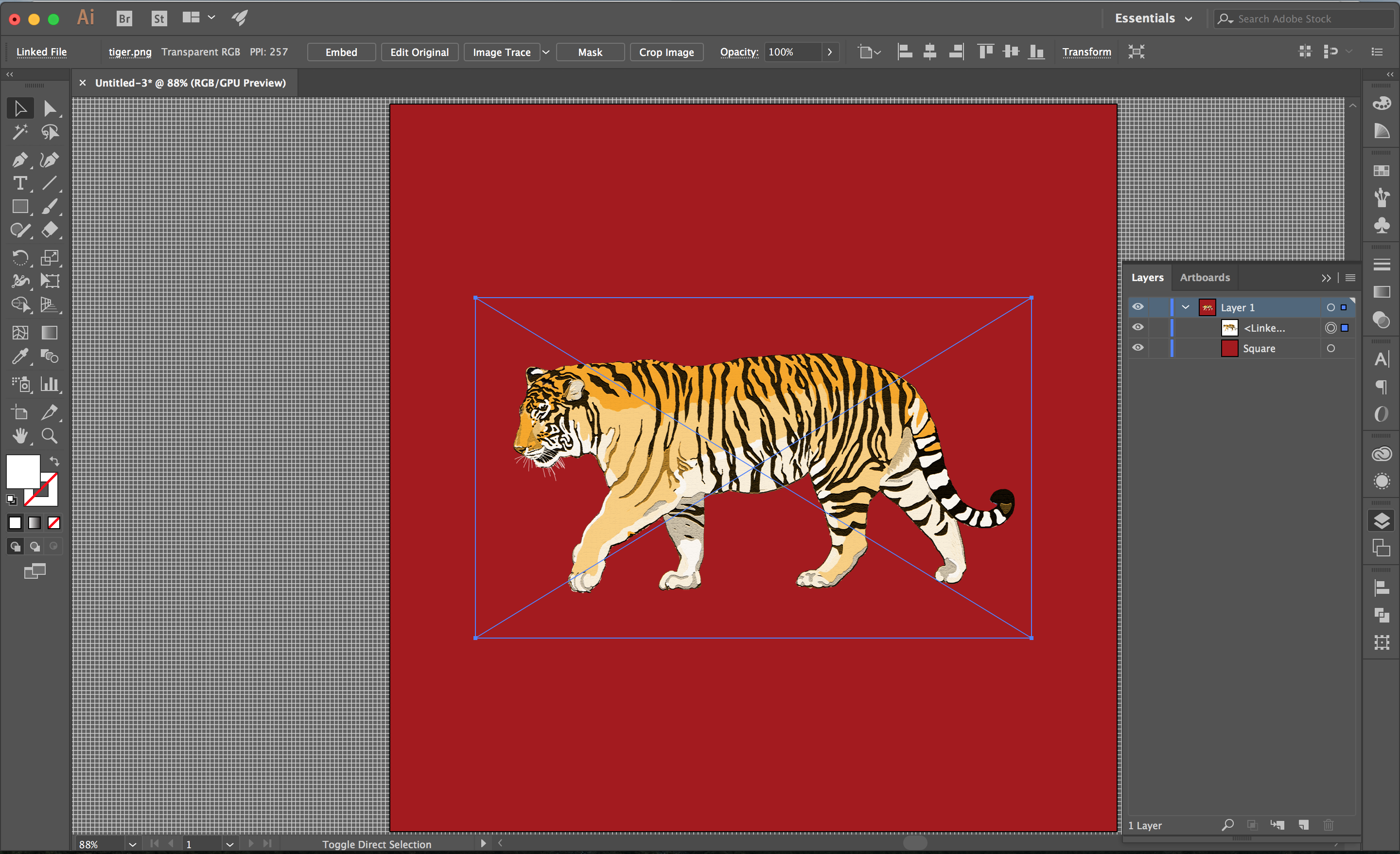Select the Pen tool
Viewport: 1400px width, 854px height.
(19, 160)
